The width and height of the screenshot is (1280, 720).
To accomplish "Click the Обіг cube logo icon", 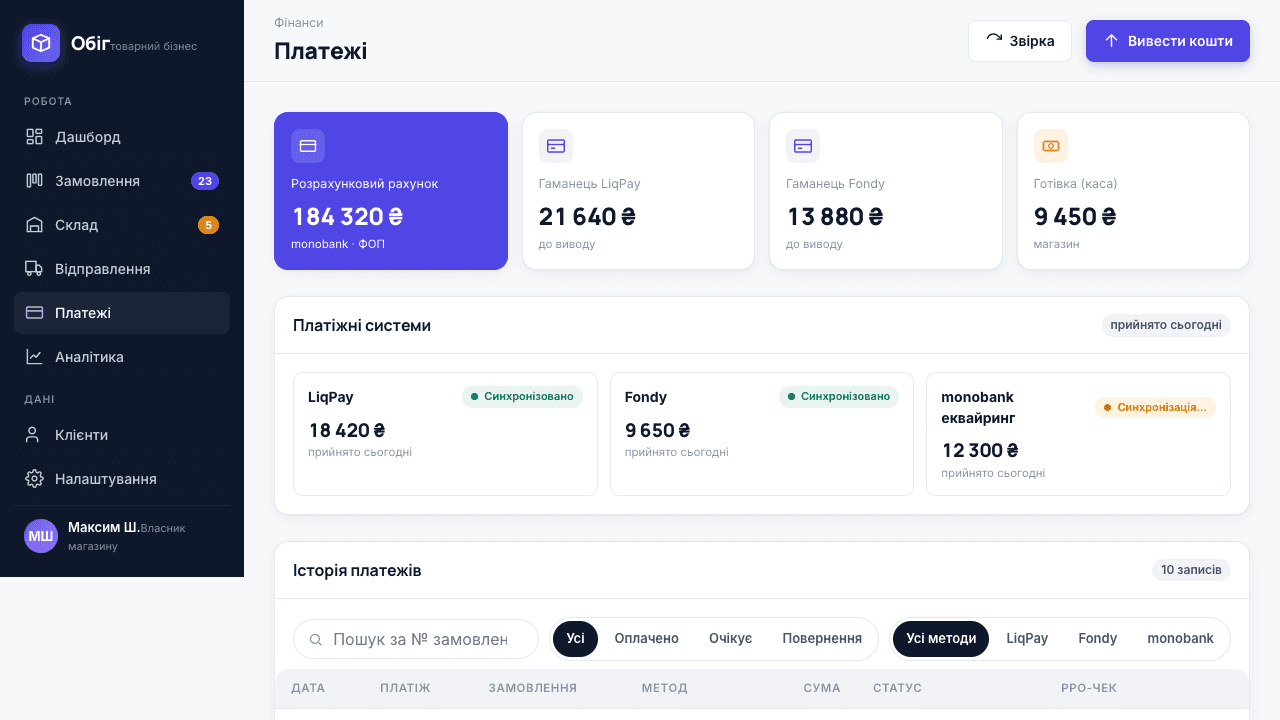I will click(41, 43).
